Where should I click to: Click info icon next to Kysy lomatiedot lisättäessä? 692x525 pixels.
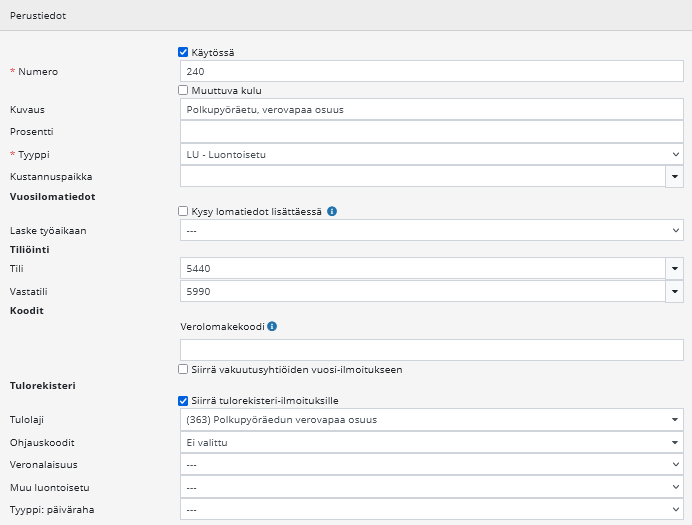332,211
